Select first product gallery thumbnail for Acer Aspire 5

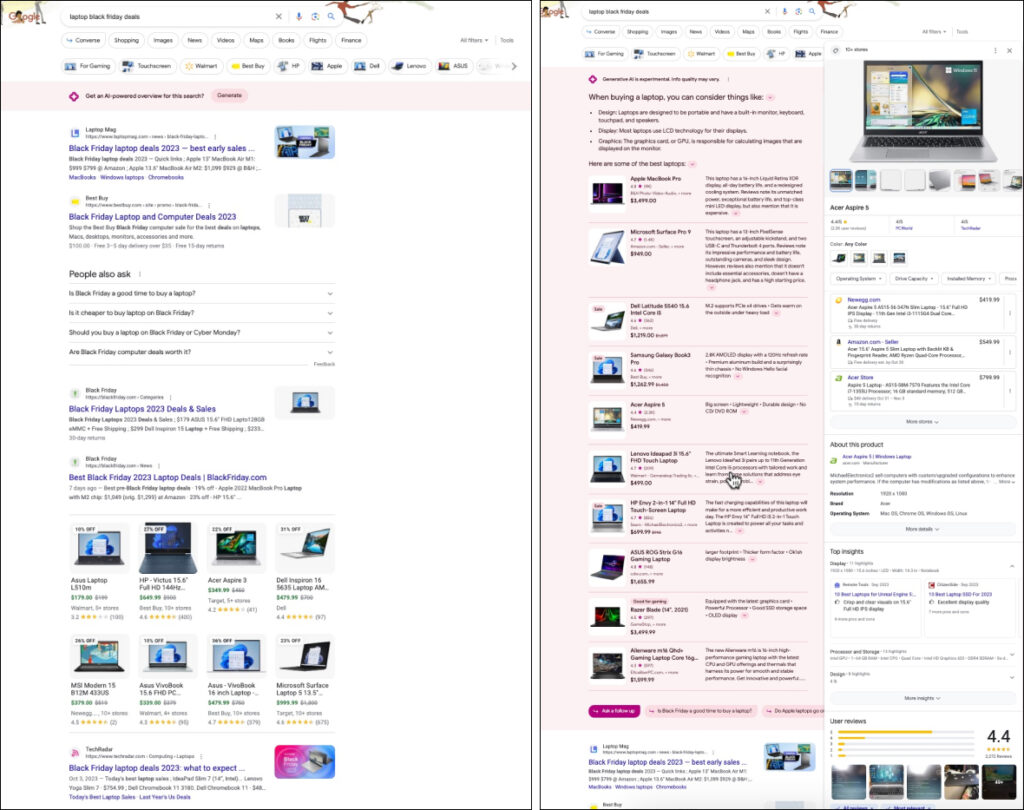coord(840,180)
